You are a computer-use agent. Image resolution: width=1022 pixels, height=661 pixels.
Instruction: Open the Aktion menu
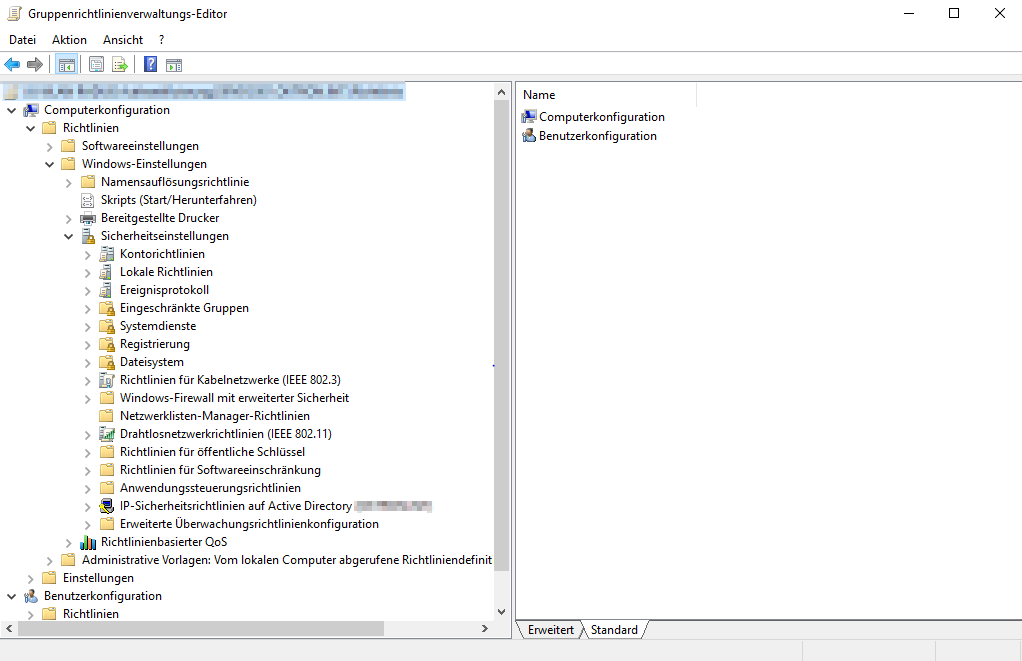pos(69,39)
